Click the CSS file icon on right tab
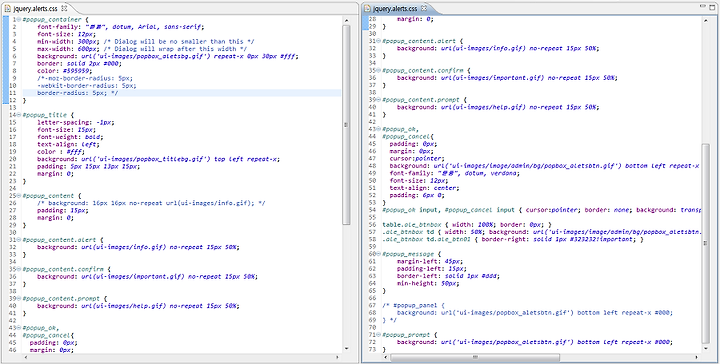Viewport: 720px width, 364px height. (368, 8)
